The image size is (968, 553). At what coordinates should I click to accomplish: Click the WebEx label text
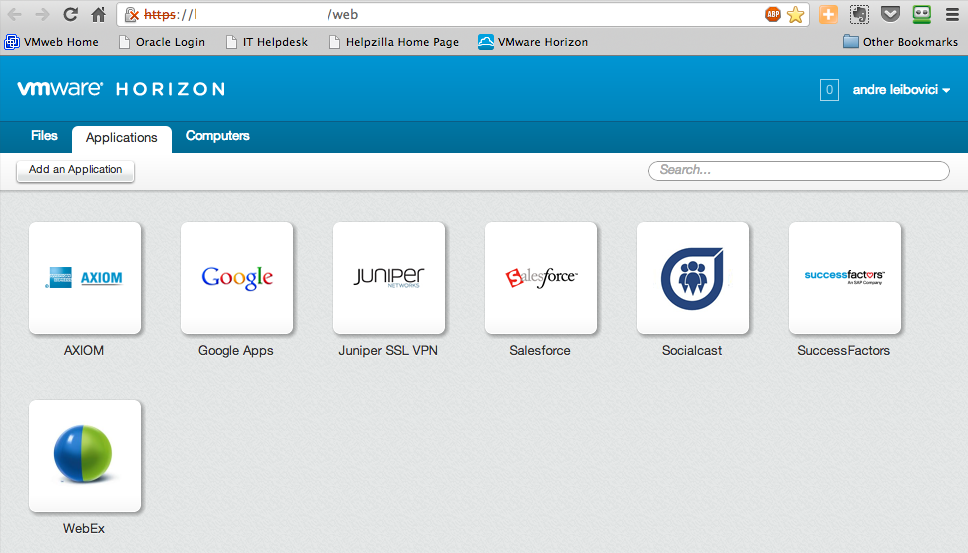[x=84, y=528]
